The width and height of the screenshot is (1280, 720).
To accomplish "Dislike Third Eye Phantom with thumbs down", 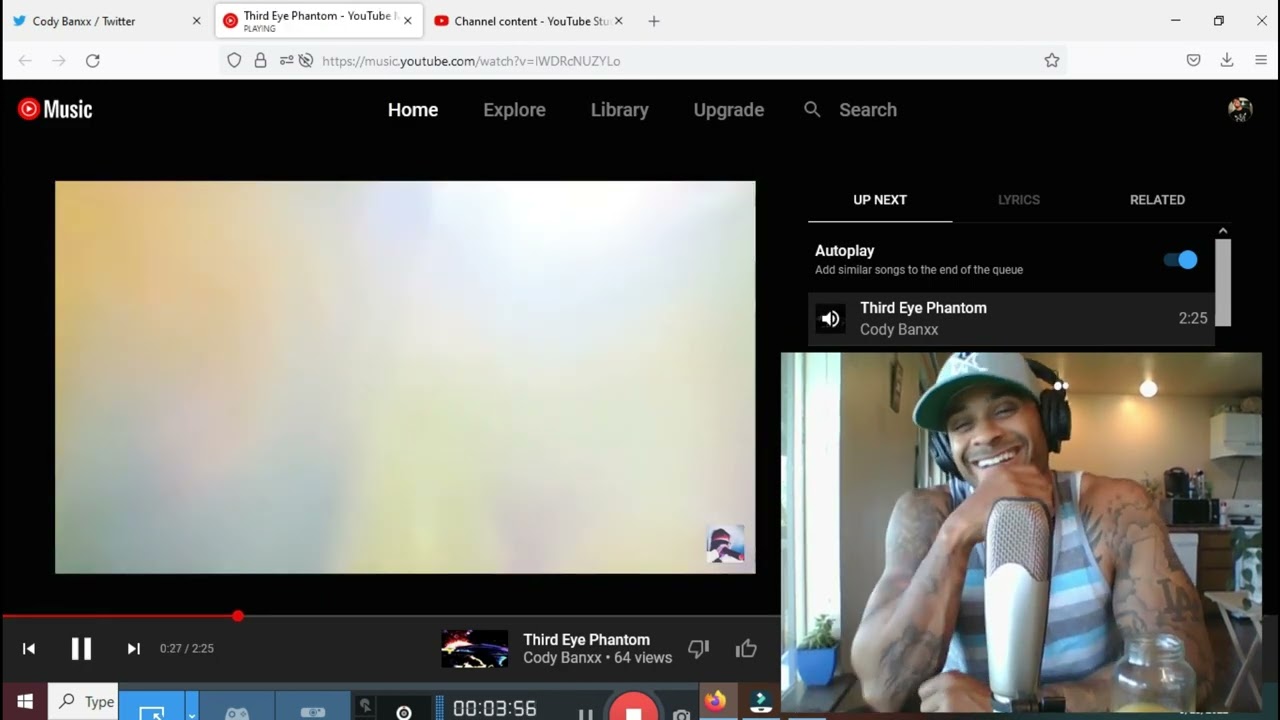I will tap(698, 649).
